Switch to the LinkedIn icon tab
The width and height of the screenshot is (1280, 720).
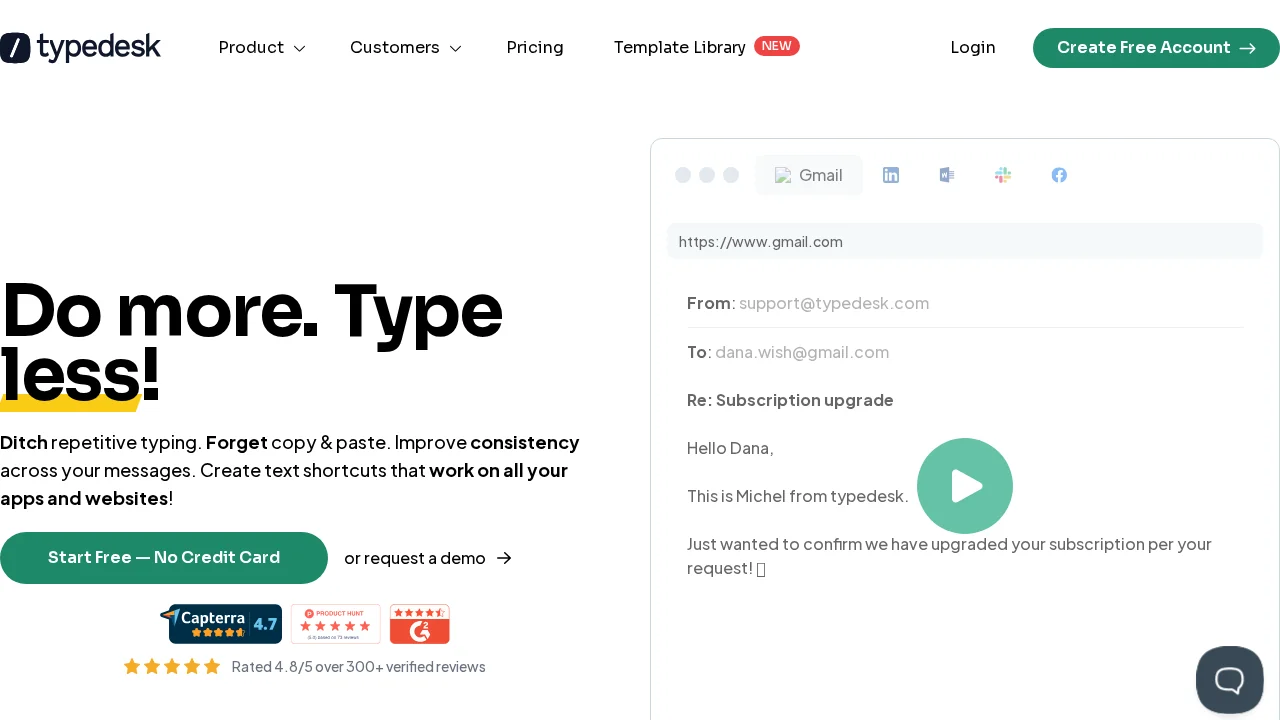click(x=891, y=175)
